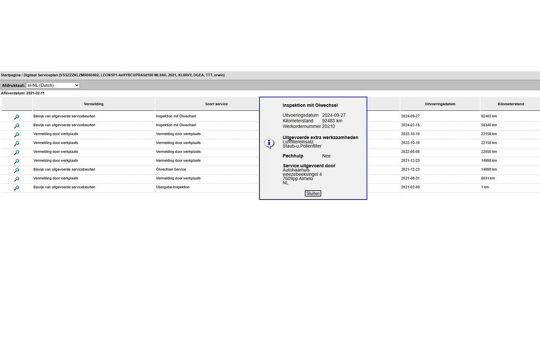Click the Werkordernummer line in popup
The image size is (540, 360).
point(309,126)
